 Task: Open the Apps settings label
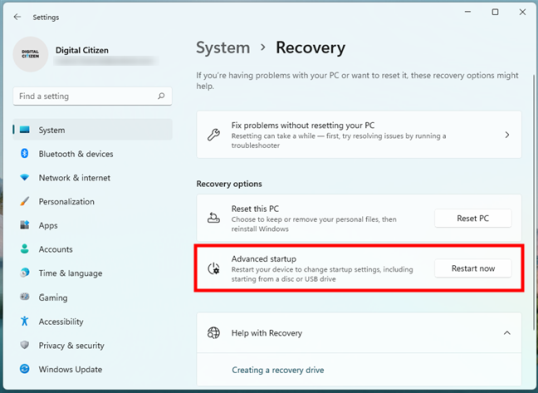point(48,226)
